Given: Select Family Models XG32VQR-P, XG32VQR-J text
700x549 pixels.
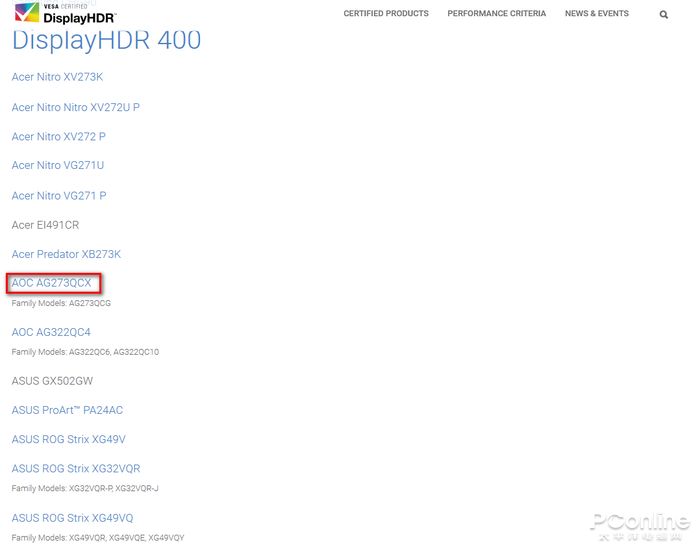Looking at the screenshot, I should tap(85, 488).
